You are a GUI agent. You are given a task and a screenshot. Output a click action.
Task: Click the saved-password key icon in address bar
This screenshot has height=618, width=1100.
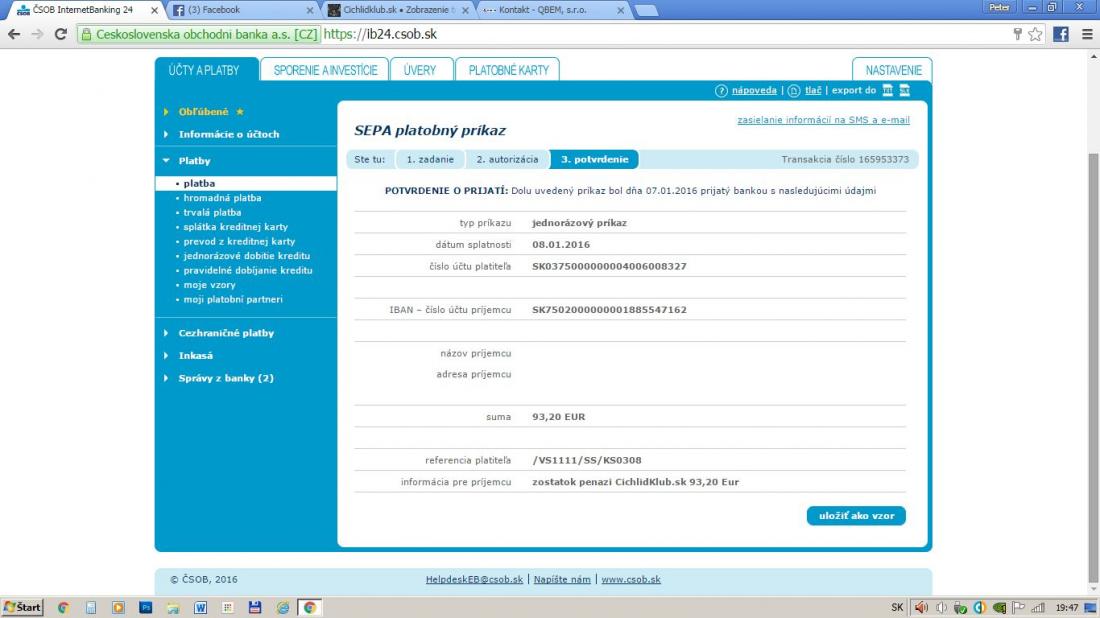tap(1017, 34)
